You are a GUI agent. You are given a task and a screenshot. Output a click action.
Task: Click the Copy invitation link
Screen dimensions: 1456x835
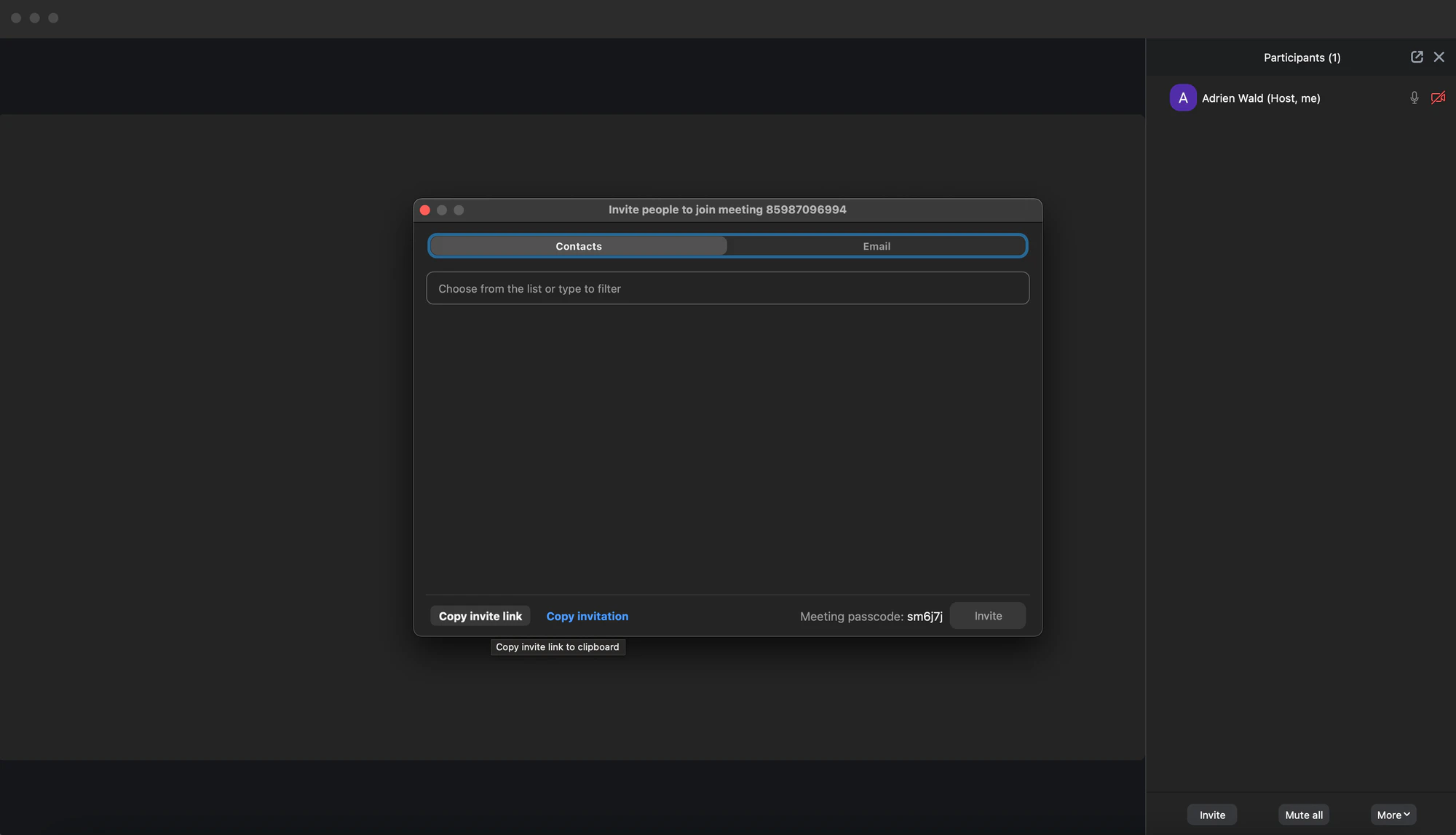pos(587,616)
